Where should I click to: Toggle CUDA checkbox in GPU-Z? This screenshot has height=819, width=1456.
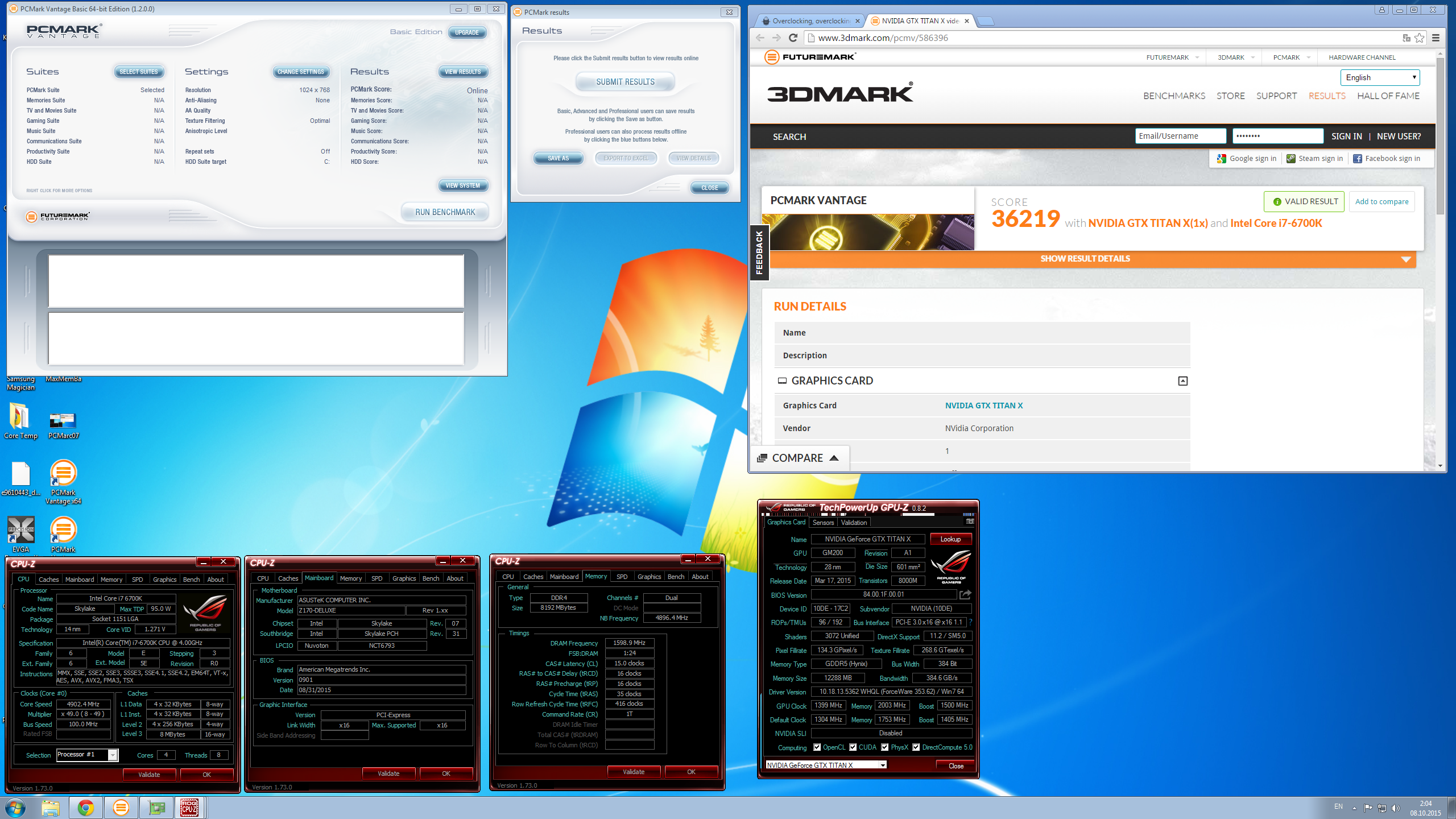pyautogui.click(x=853, y=747)
